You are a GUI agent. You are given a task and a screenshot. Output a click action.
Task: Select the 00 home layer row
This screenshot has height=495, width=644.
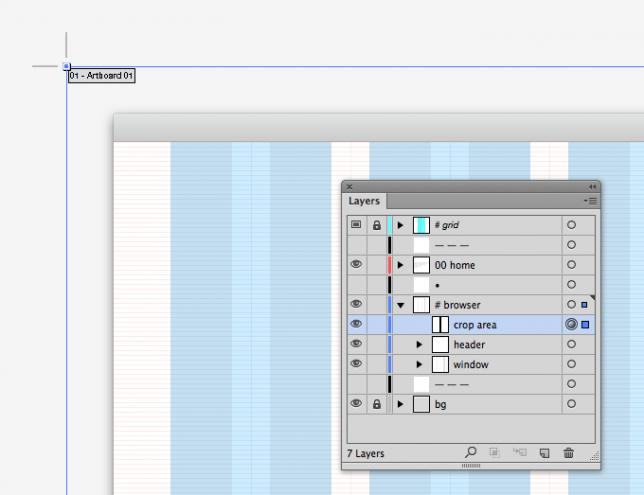471,265
